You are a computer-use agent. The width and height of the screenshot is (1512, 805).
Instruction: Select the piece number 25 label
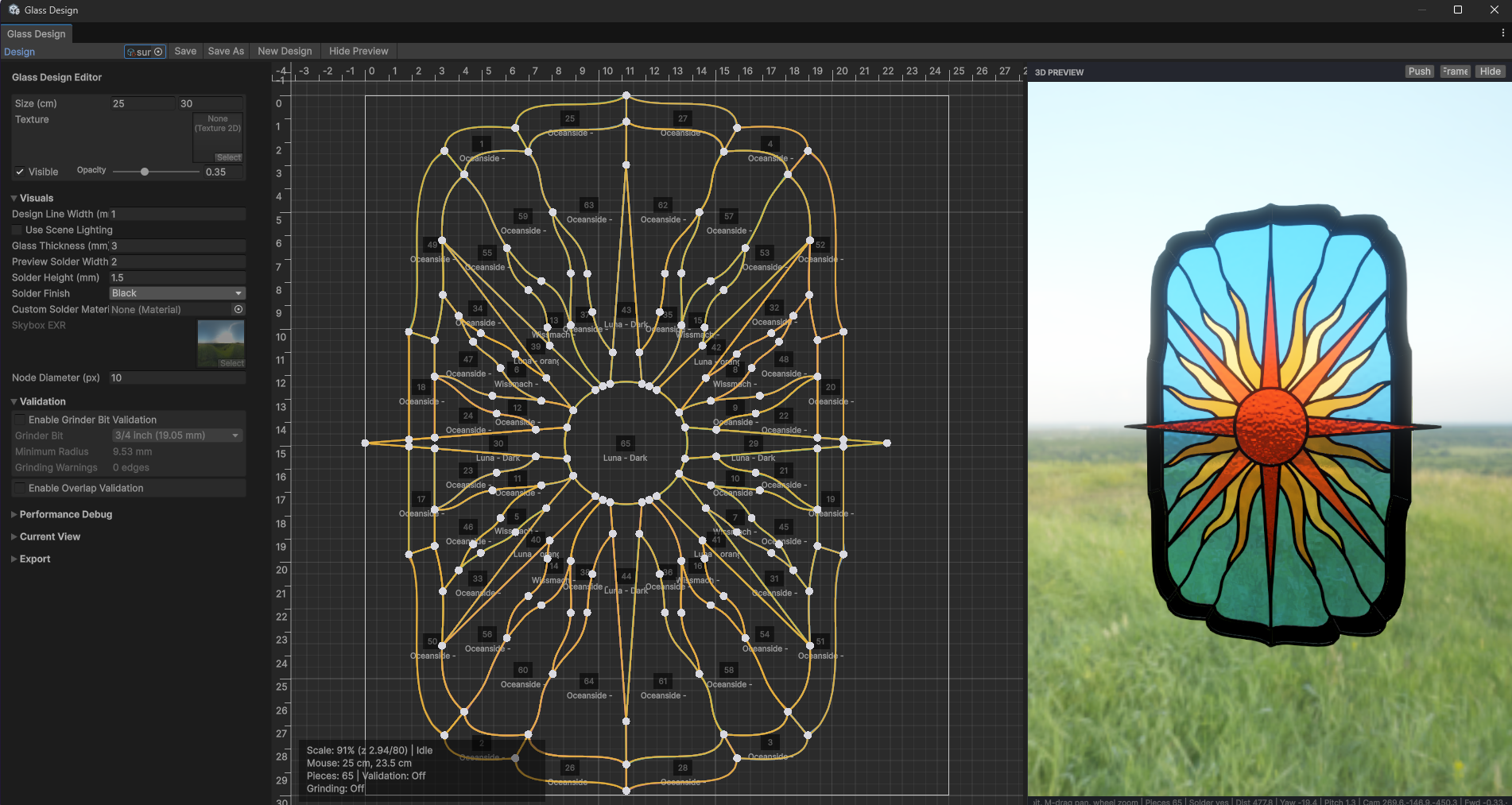570,118
